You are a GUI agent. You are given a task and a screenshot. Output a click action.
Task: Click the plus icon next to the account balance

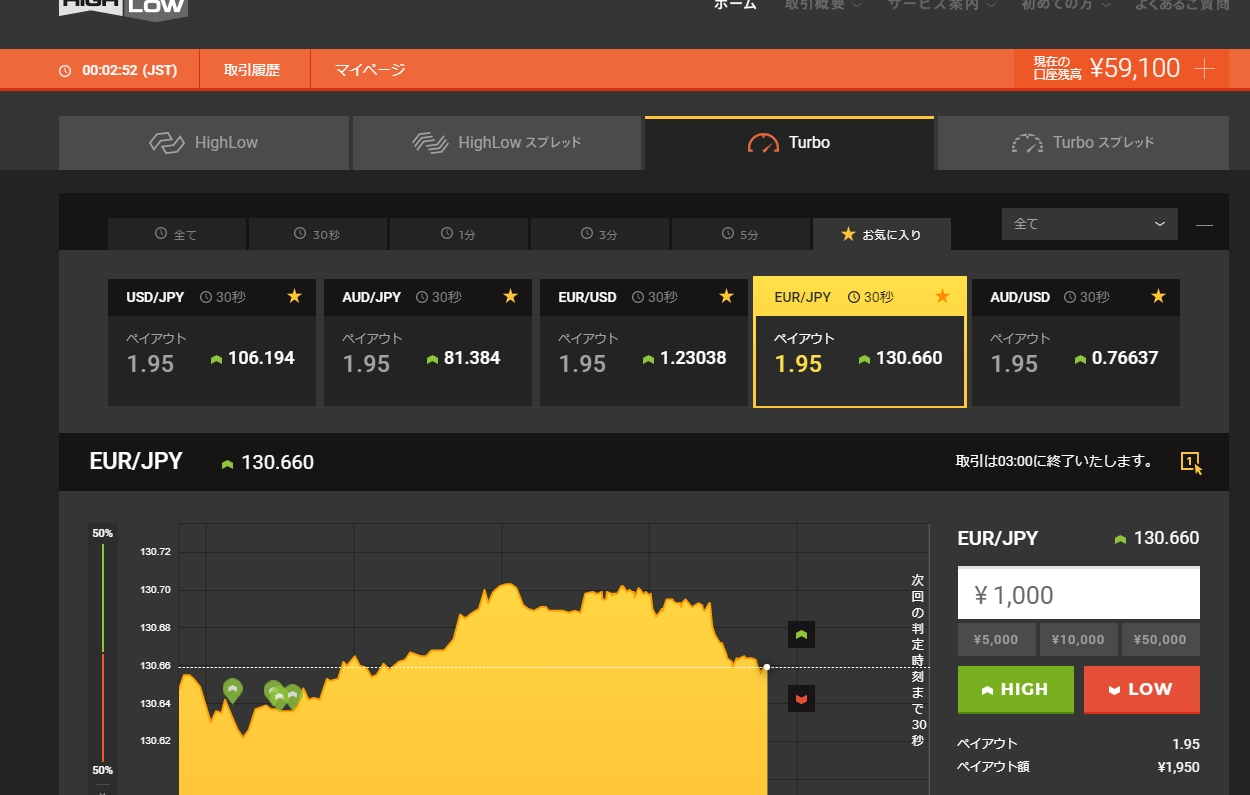(1205, 69)
